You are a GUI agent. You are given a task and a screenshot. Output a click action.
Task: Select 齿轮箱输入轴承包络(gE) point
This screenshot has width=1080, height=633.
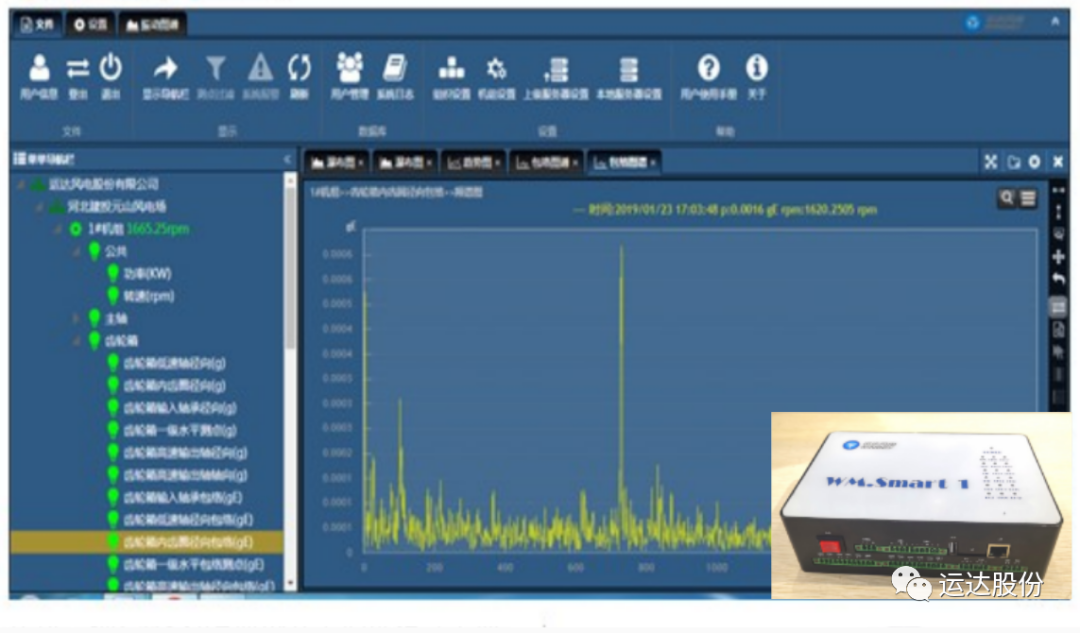tap(183, 497)
